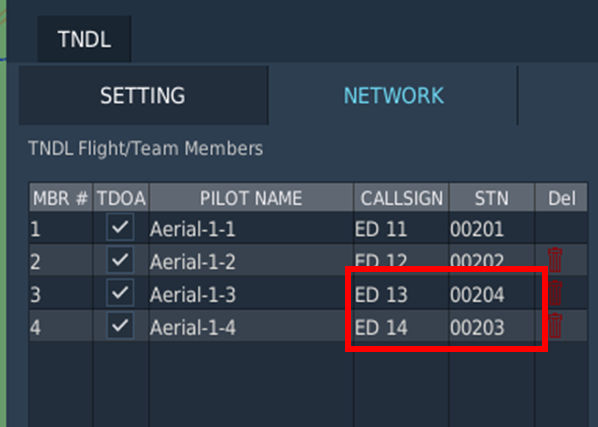598x427 pixels.
Task: Click the PILOT NAME column header
Action: 251,198
